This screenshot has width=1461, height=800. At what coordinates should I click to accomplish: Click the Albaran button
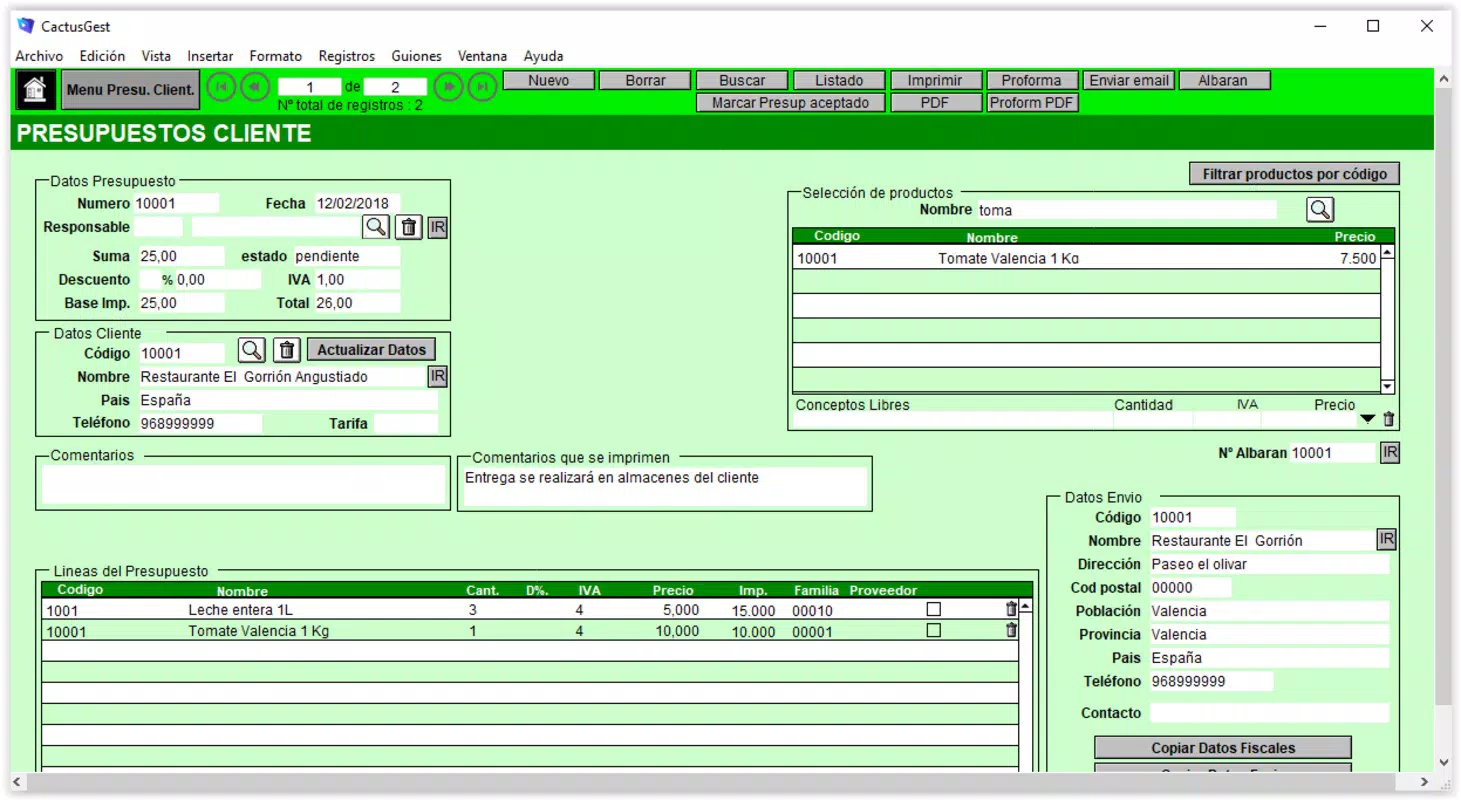(1224, 80)
